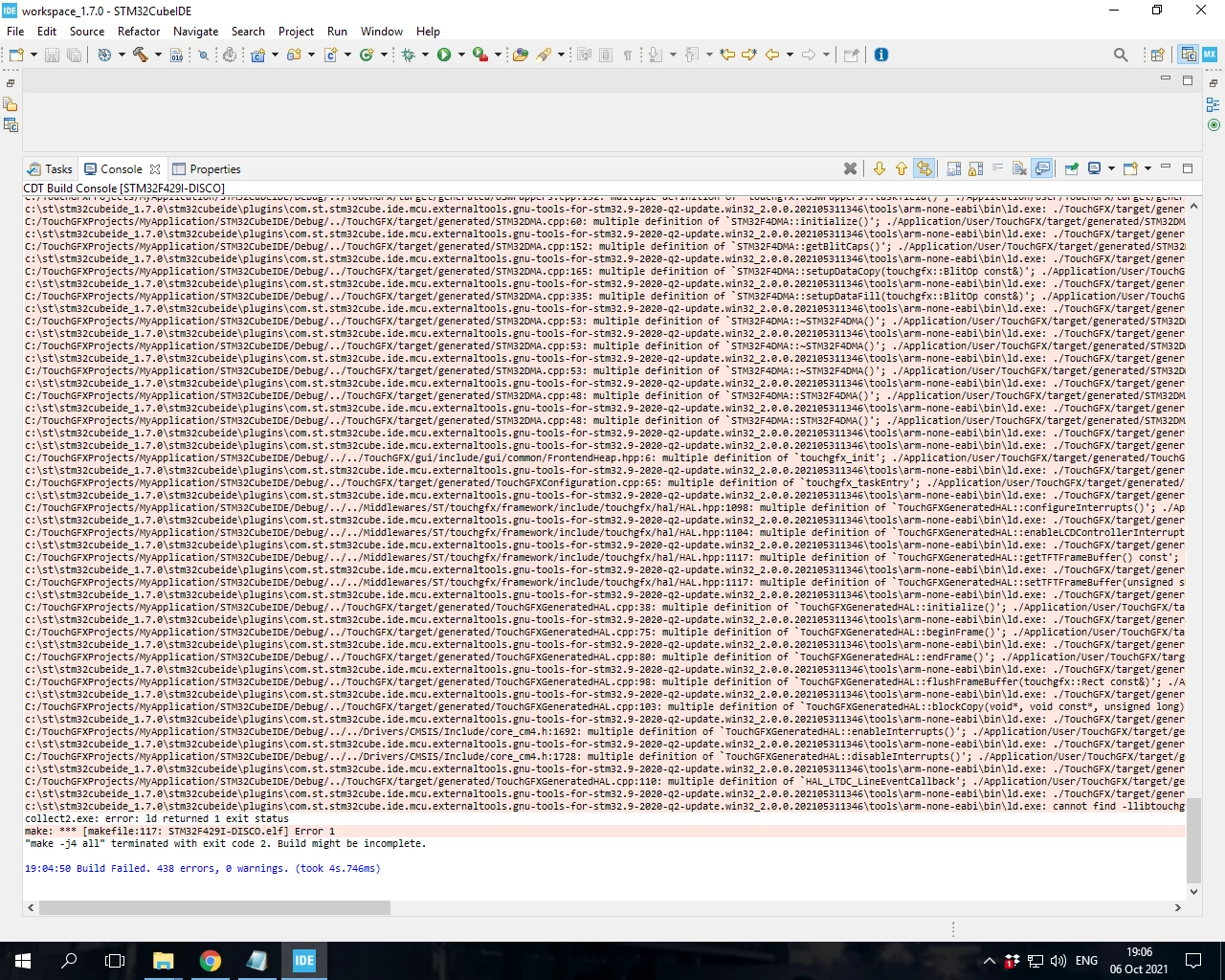Click the Open Element folder icon

521,55
